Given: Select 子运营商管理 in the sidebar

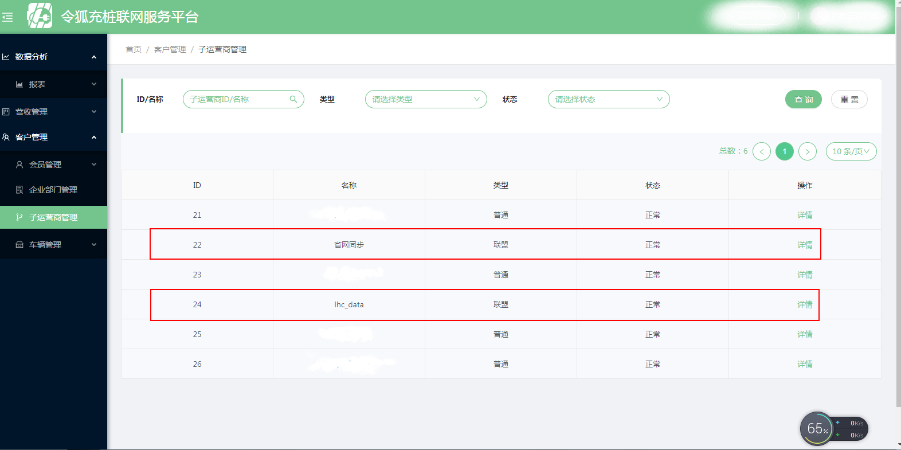Looking at the screenshot, I should 53,216.
